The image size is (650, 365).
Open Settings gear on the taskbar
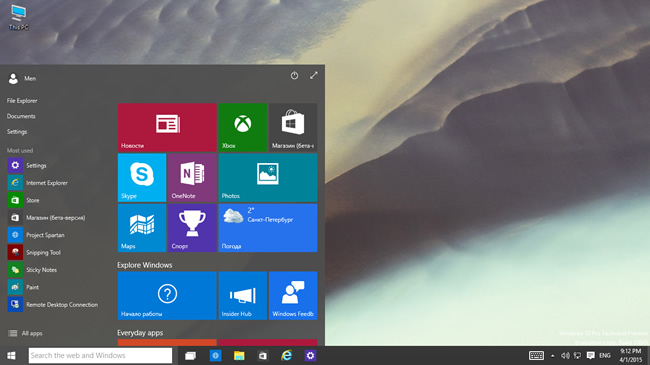click(x=310, y=356)
